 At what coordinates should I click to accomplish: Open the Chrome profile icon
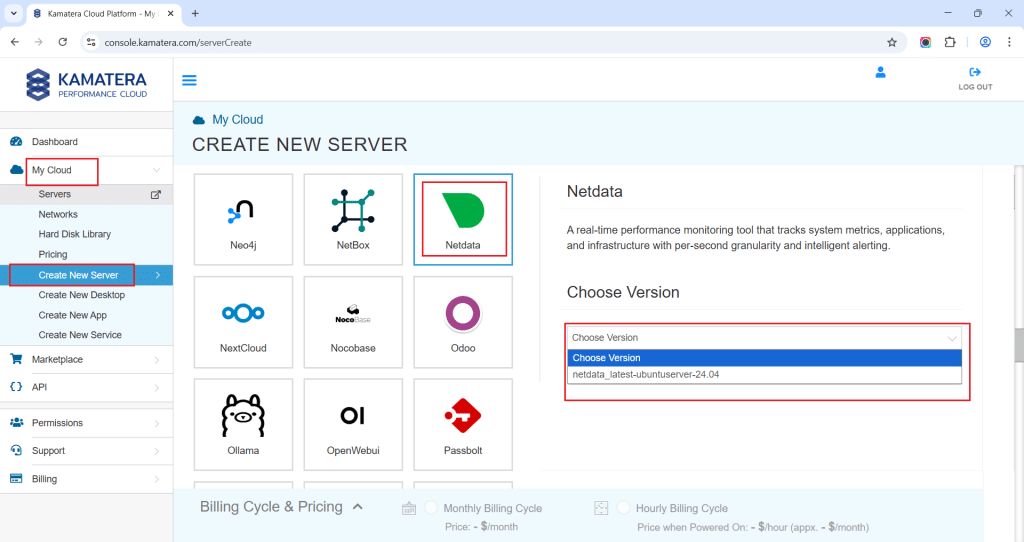pos(985,42)
